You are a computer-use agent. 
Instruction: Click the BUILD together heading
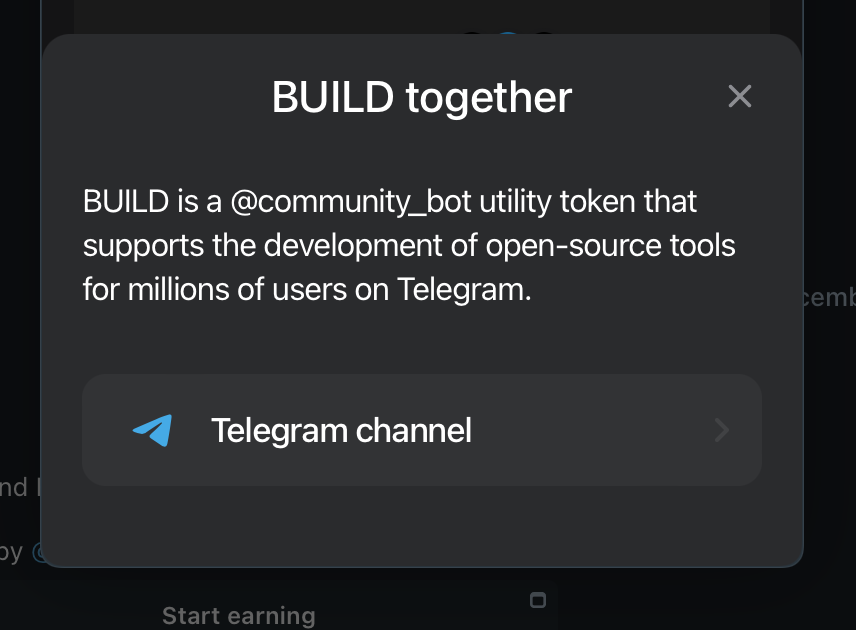[x=421, y=97]
